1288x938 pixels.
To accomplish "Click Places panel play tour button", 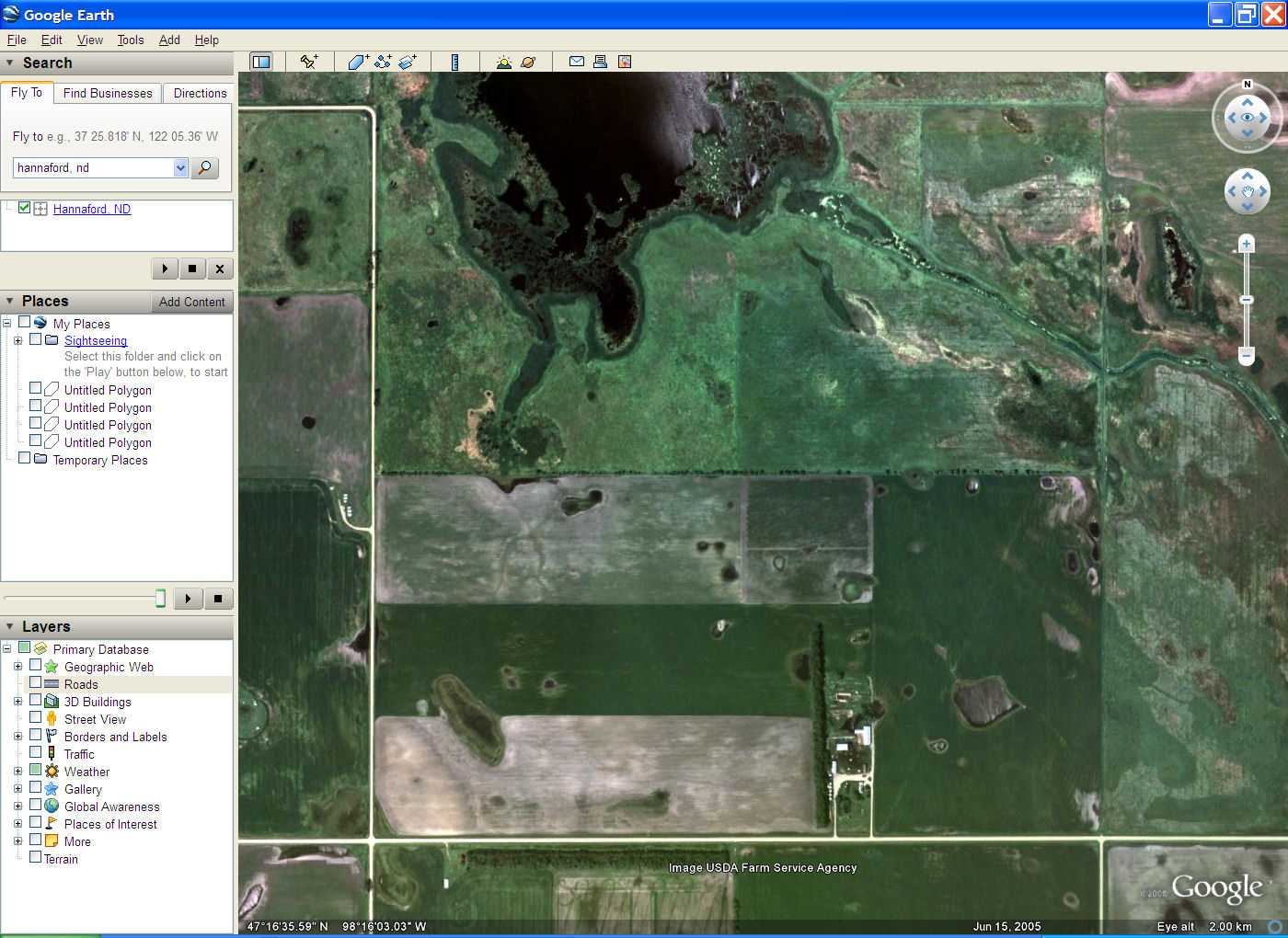I will click(189, 599).
